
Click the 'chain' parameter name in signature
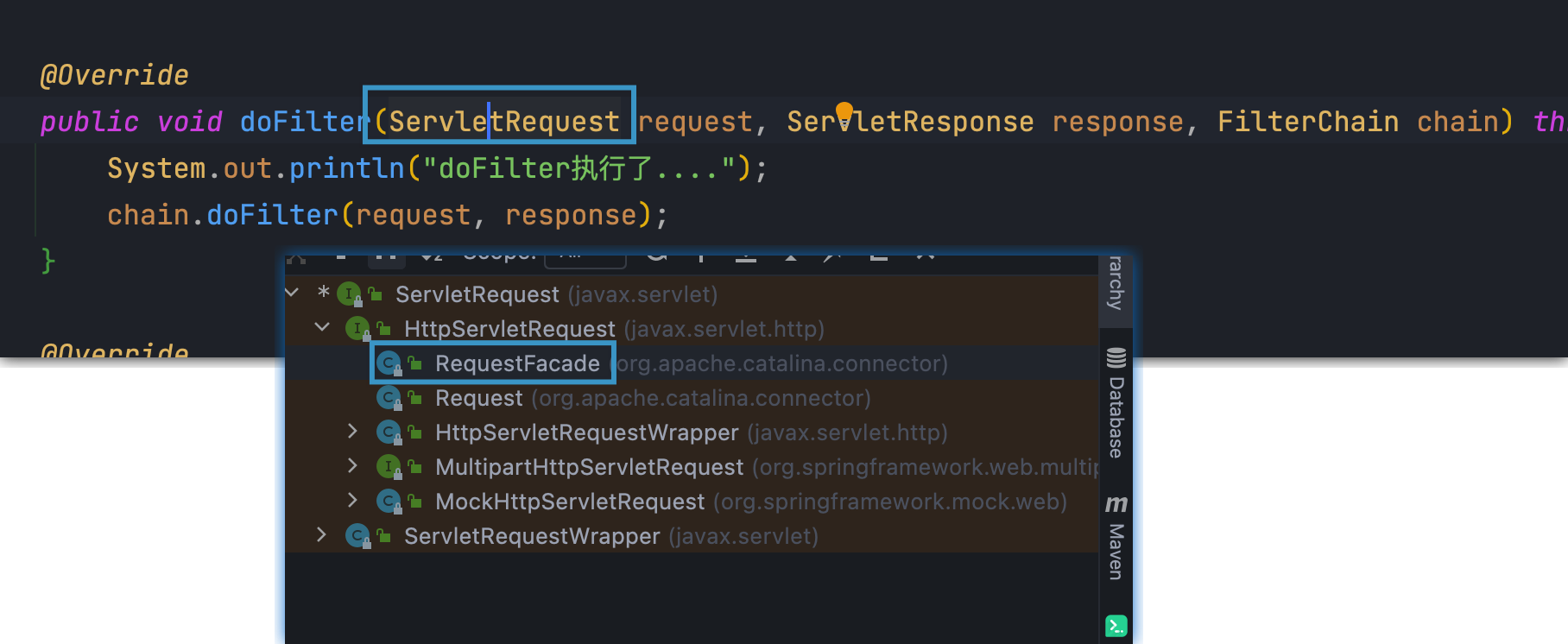click(1457, 122)
